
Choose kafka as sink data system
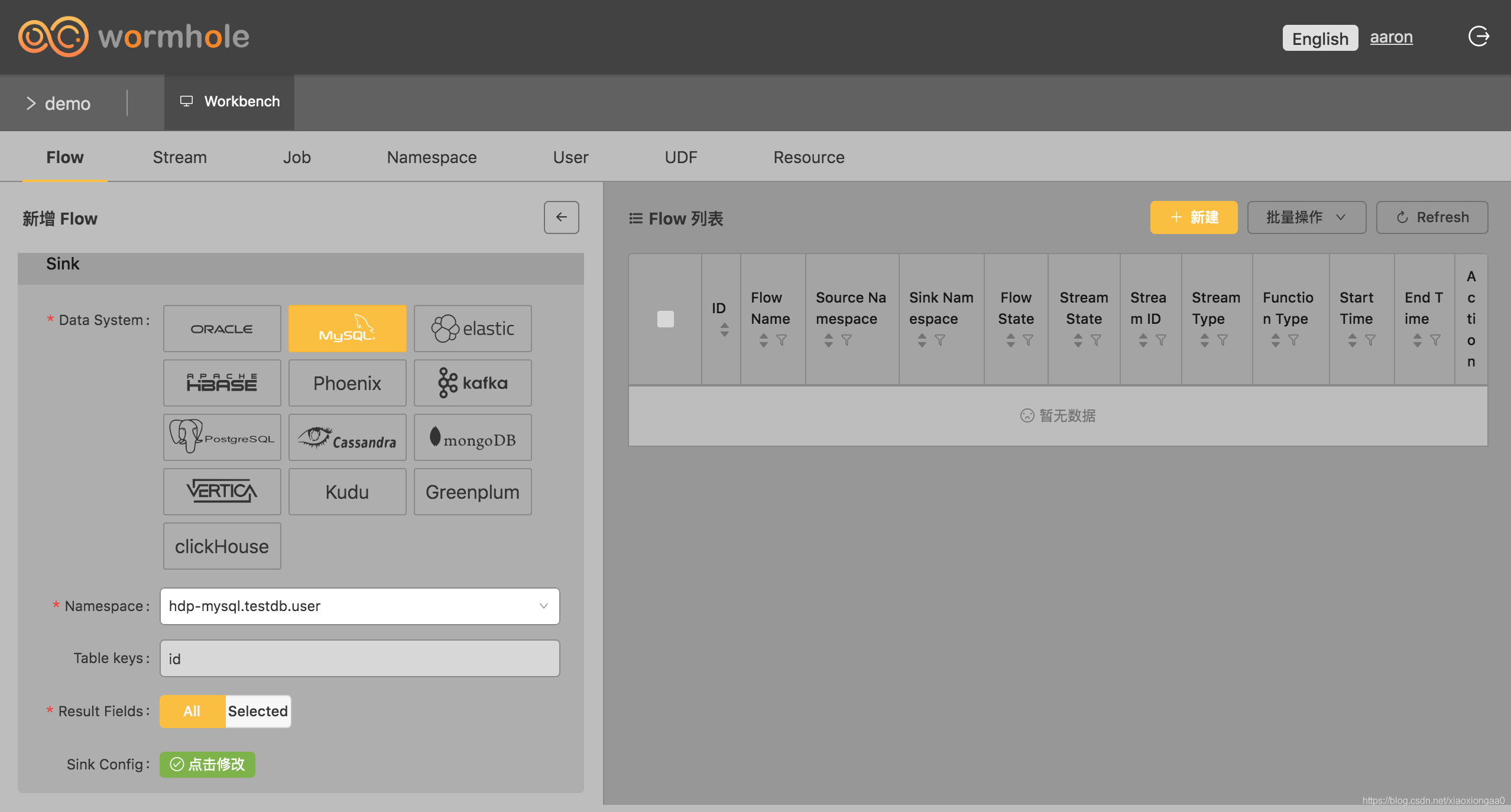click(x=472, y=383)
